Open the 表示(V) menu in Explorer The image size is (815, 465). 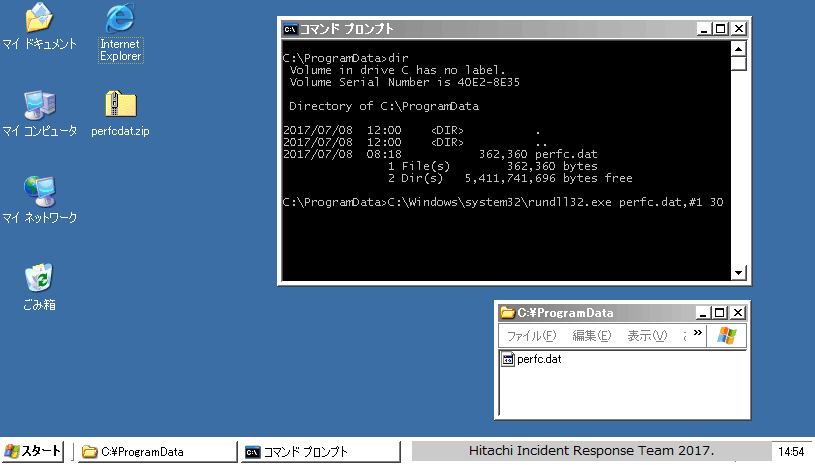coord(646,335)
